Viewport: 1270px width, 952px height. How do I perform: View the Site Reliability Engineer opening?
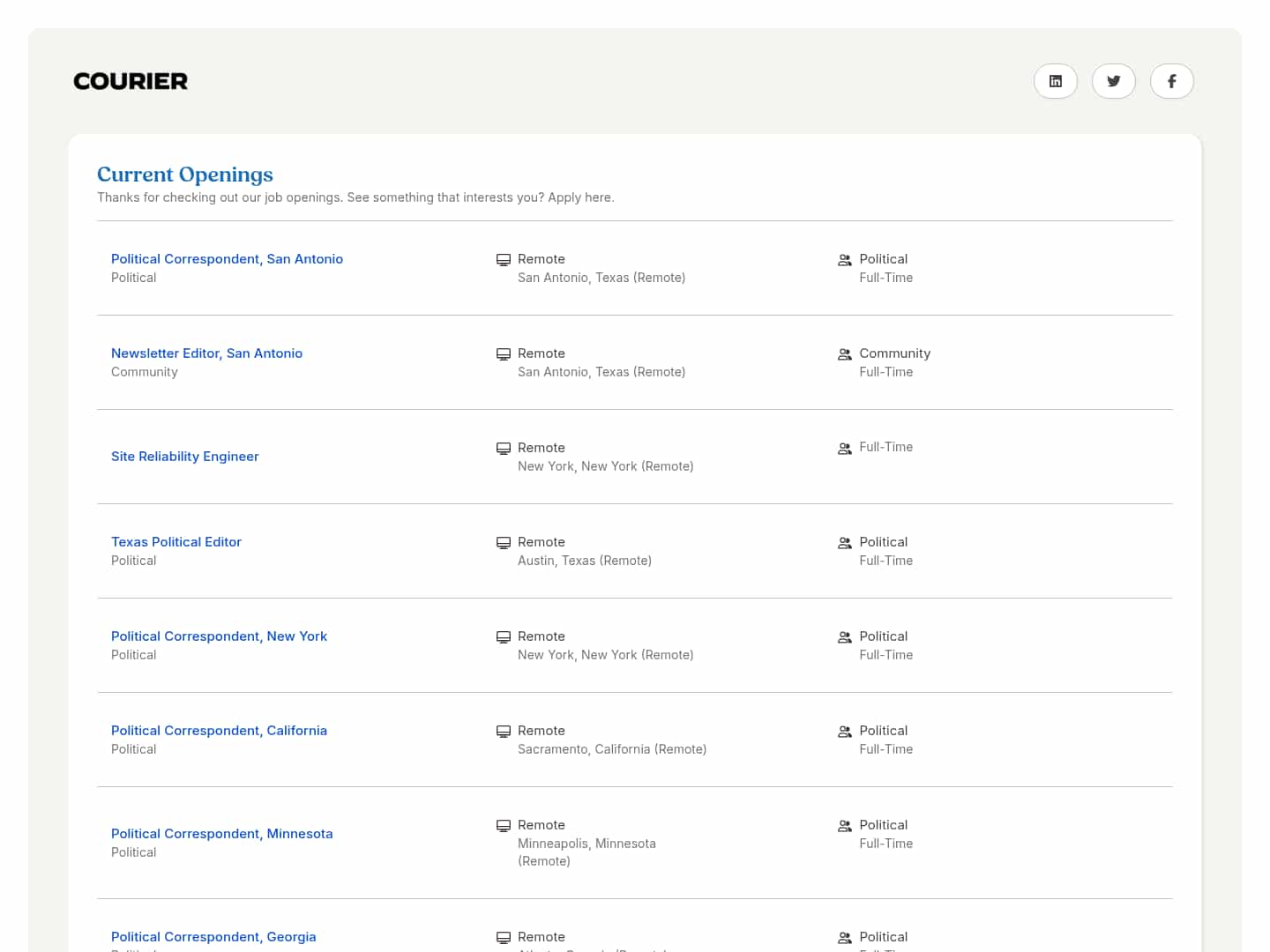pos(185,457)
